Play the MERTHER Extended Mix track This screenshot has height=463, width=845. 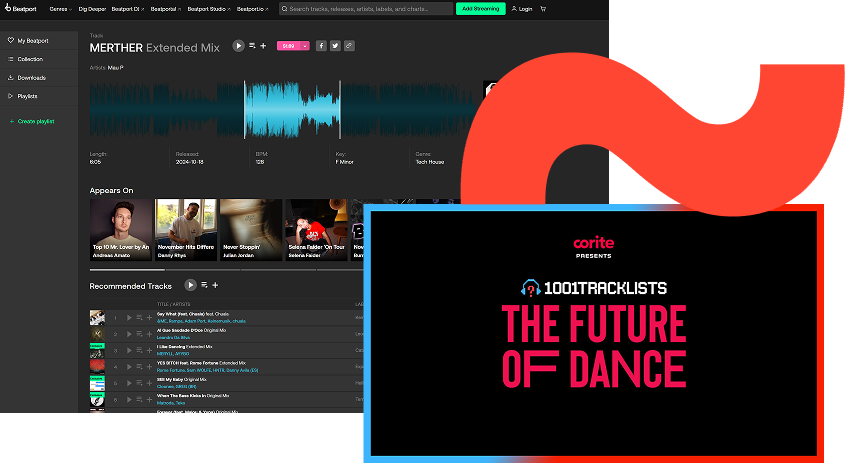pyautogui.click(x=238, y=46)
